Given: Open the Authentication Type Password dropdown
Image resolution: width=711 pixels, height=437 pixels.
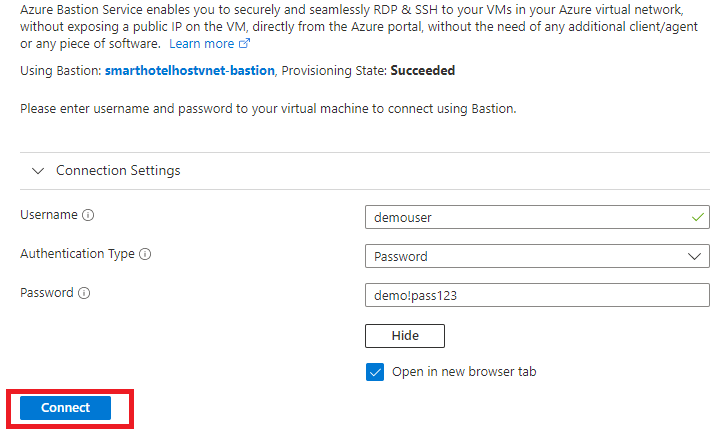Looking at the screenshot, I should click(x=537, y=256).
